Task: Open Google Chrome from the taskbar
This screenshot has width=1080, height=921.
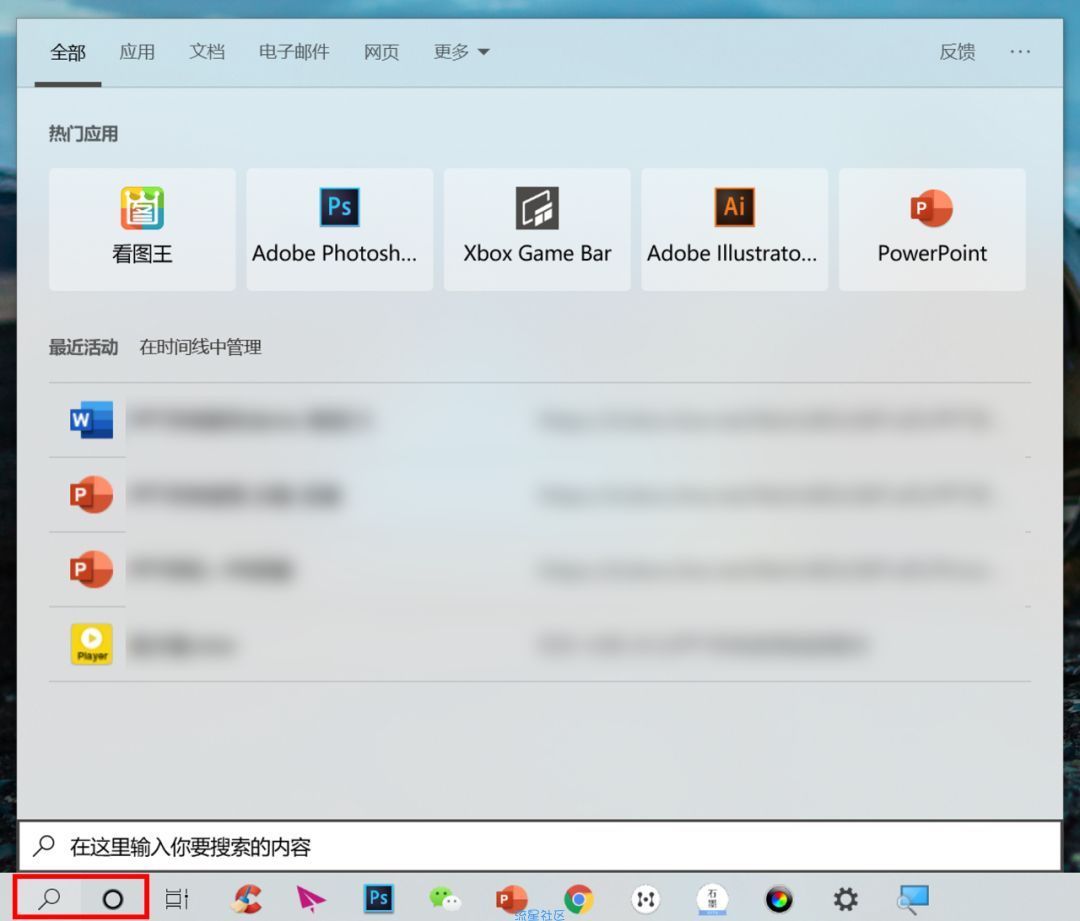Action: 579,899
